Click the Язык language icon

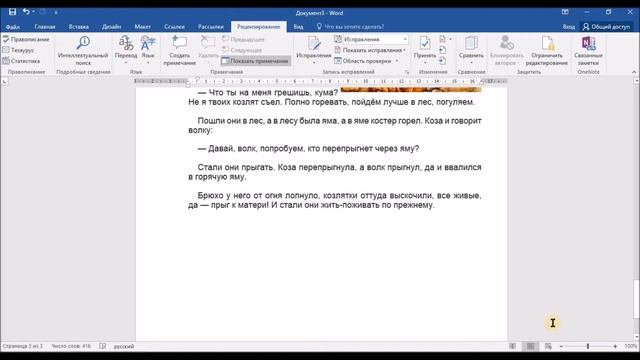pyautogui.click(x=148, y=42)
